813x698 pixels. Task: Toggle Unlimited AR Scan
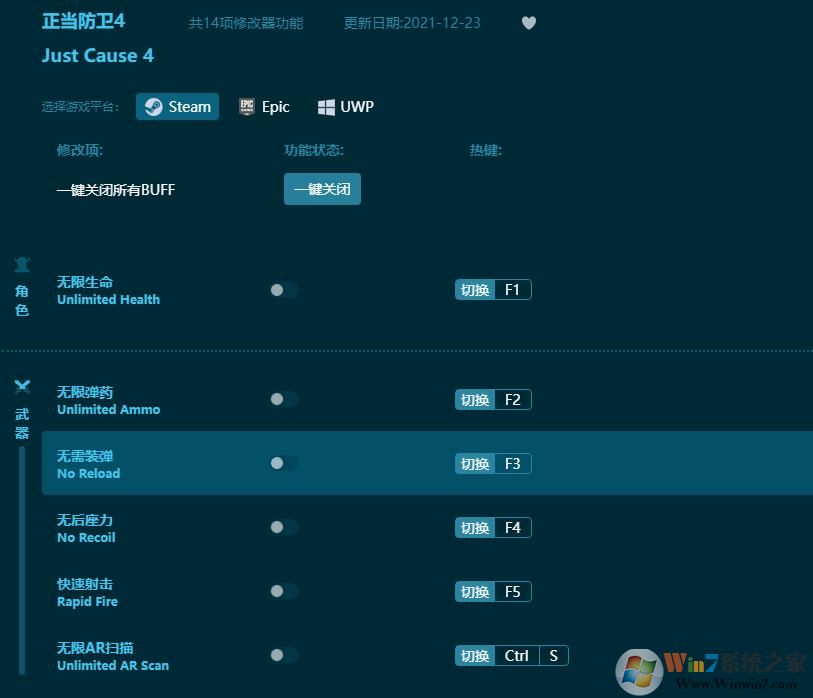tap(283, 655)
